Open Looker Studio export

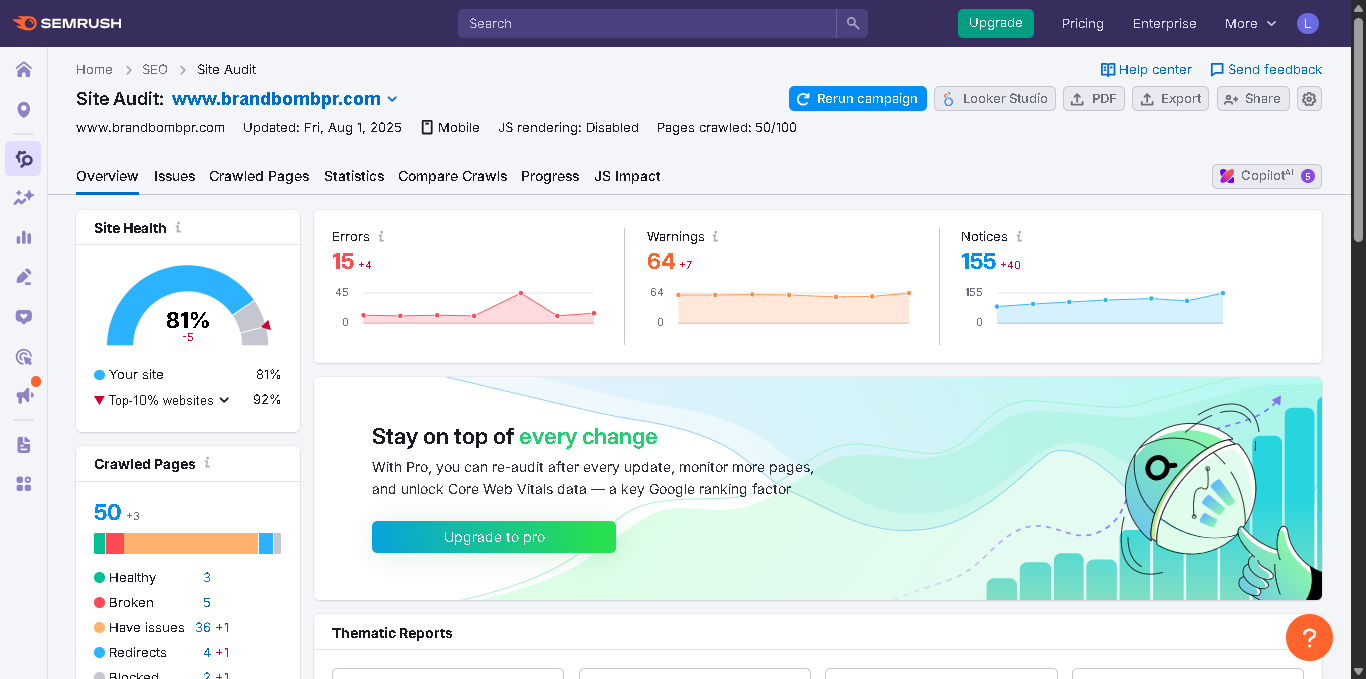pyautogui.click(x=995, y=99)
